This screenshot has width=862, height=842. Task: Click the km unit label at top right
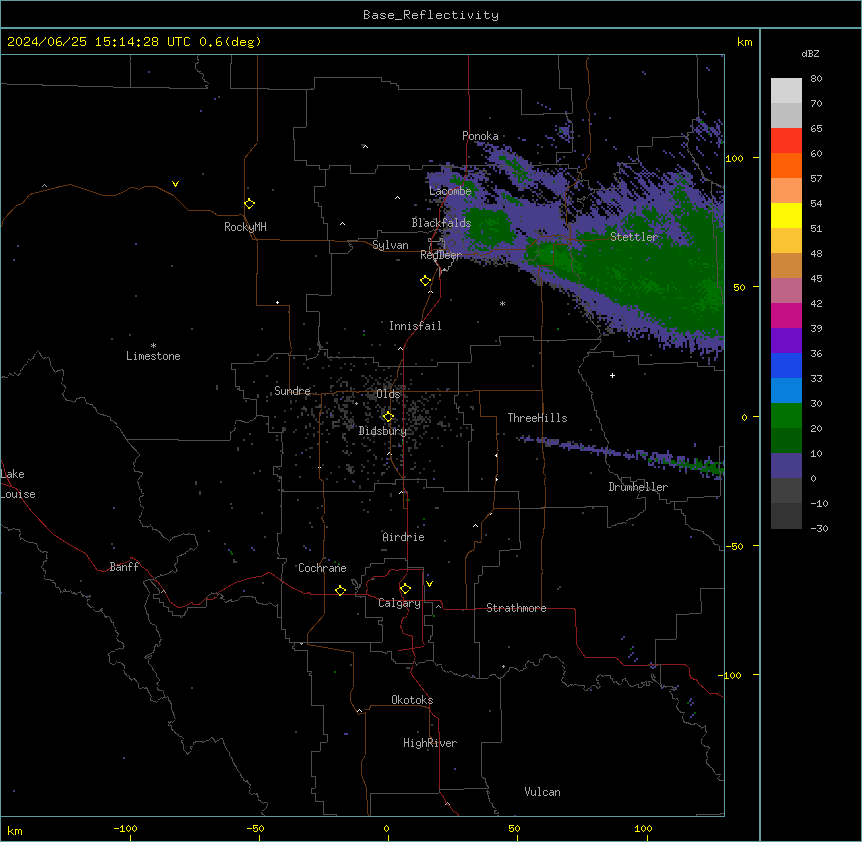coord(744,42)
